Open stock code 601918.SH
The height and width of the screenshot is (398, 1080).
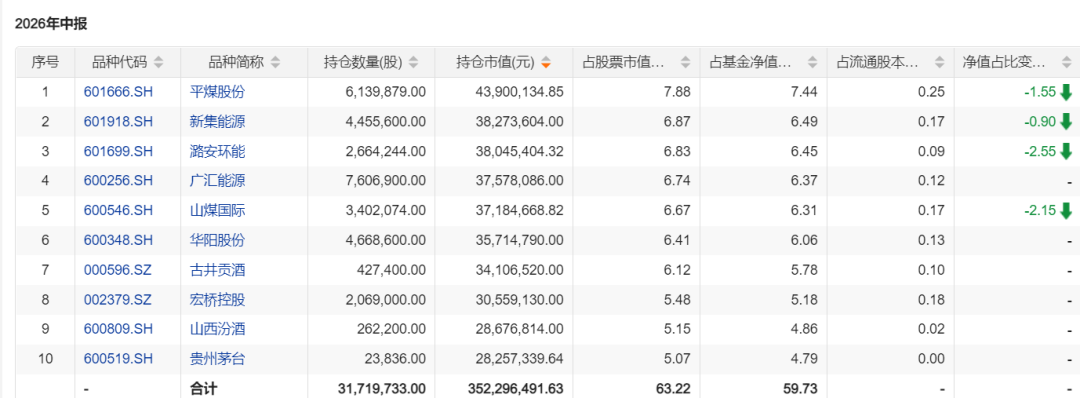118,122
